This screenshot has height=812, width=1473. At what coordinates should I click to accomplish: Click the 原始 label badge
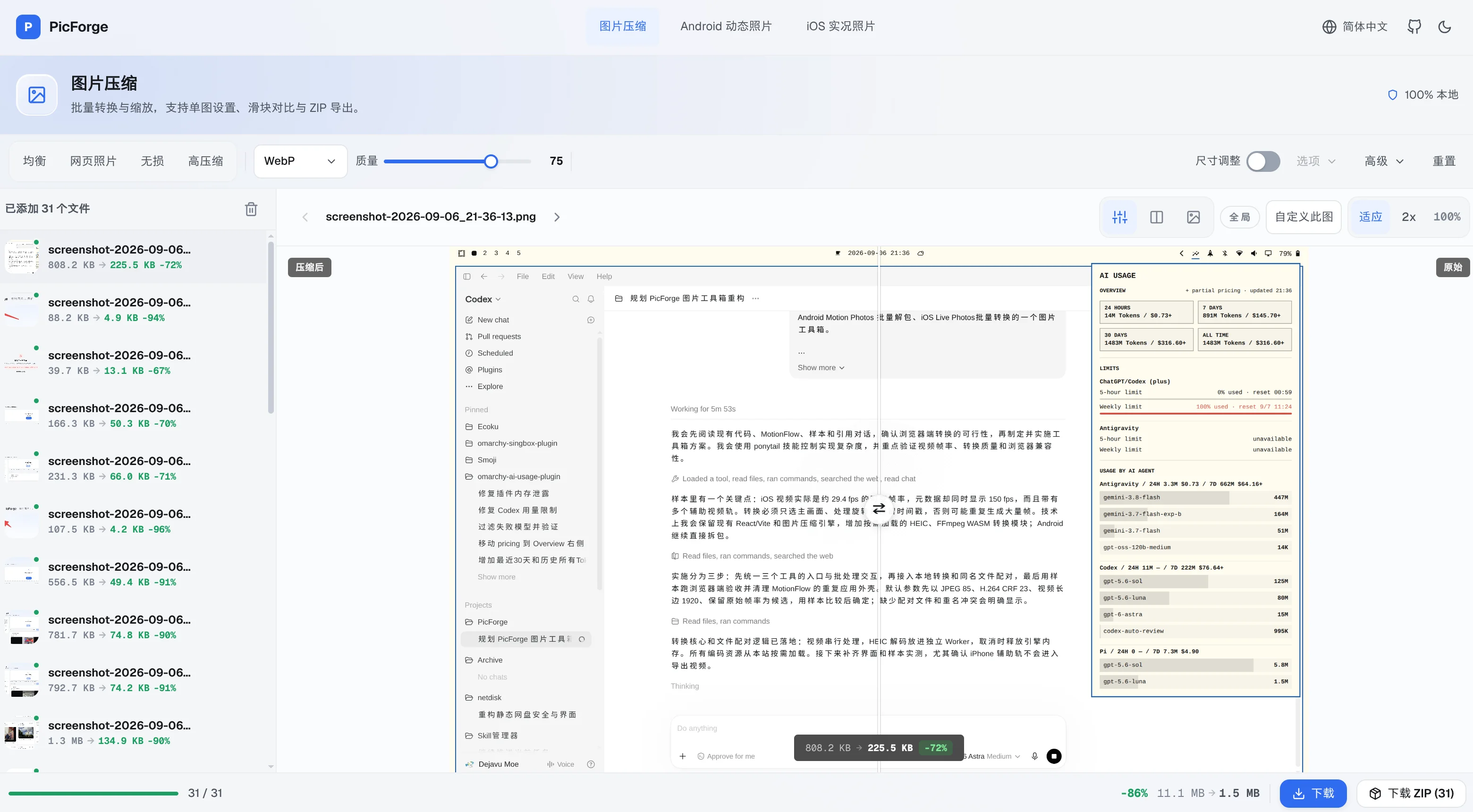coord(1452,267)
